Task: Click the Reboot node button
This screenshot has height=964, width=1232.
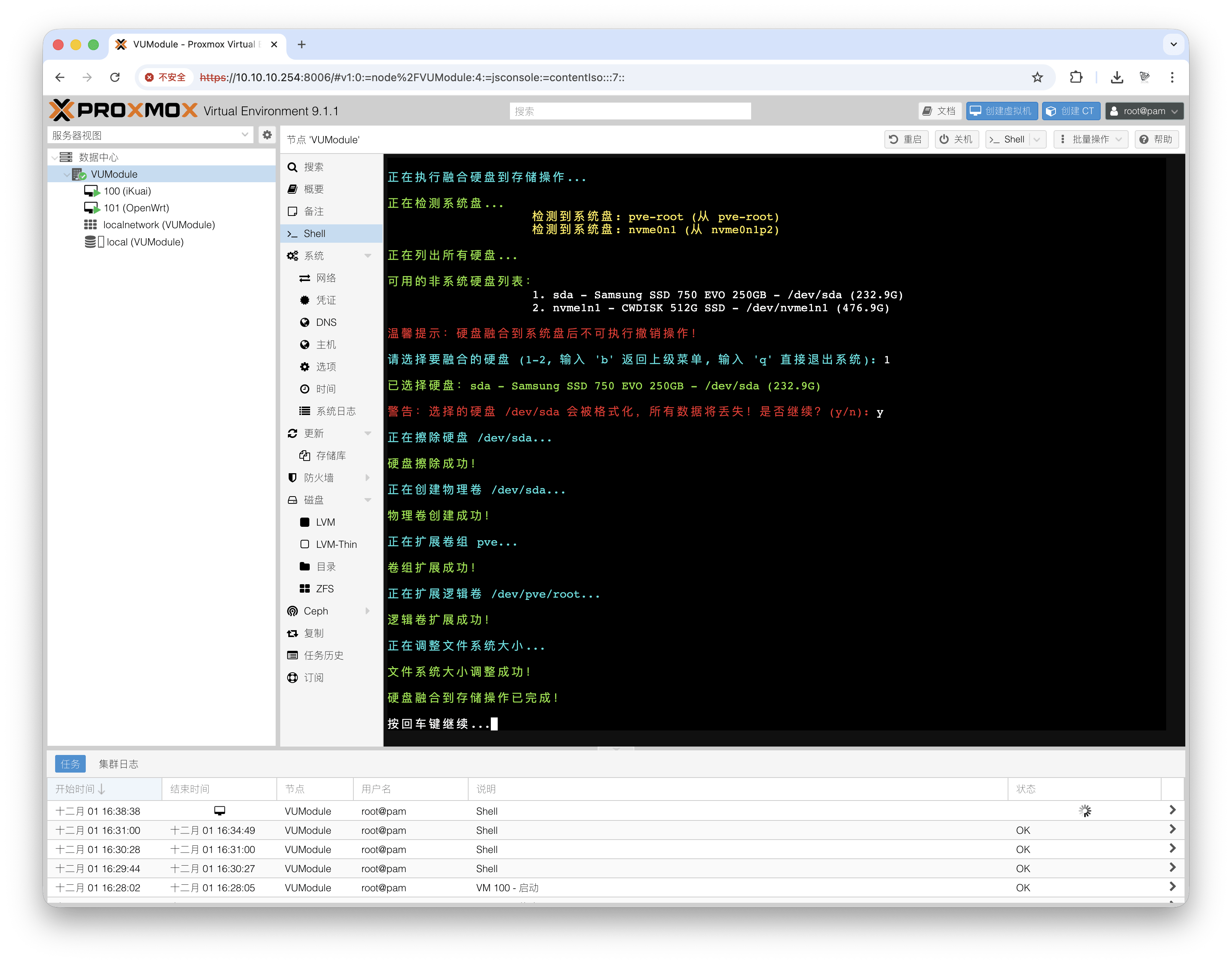Action: (x=905, y=139)
